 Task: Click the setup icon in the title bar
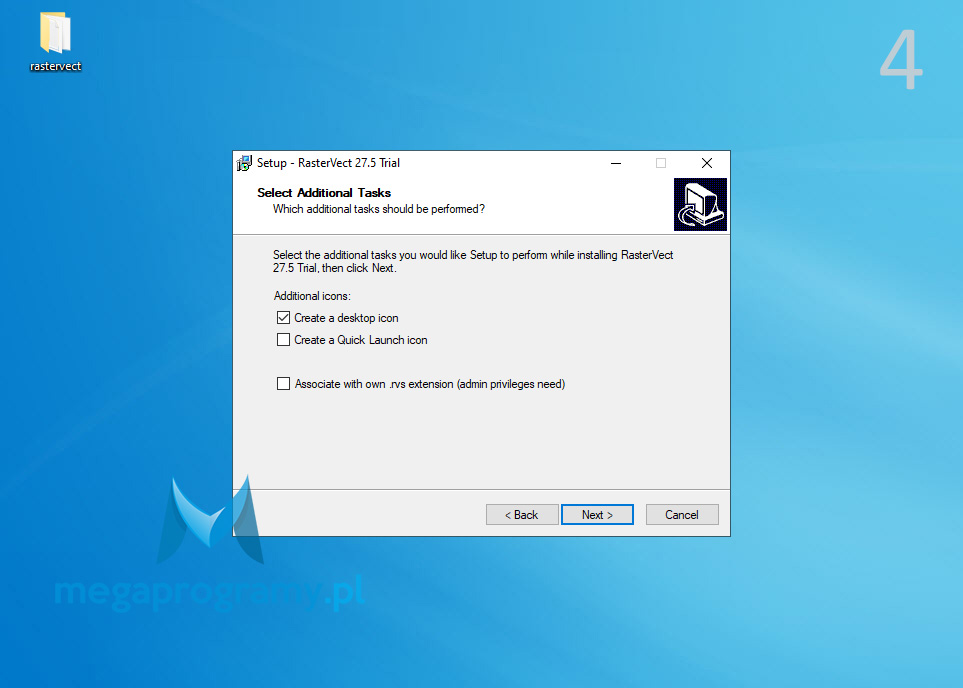[x=244, y=163]
